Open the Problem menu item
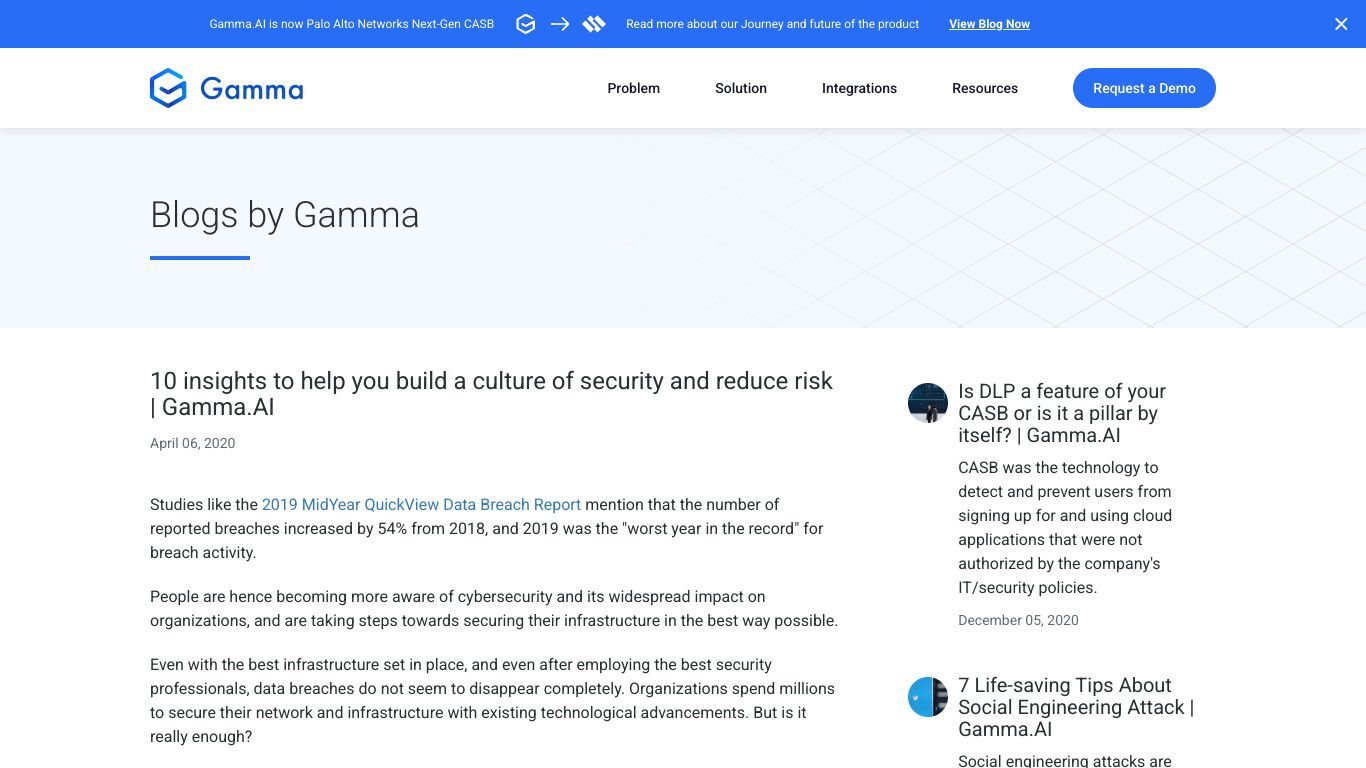Image resolution: width=1366 pixels, height=768 pixels. [x=633, y=88]
